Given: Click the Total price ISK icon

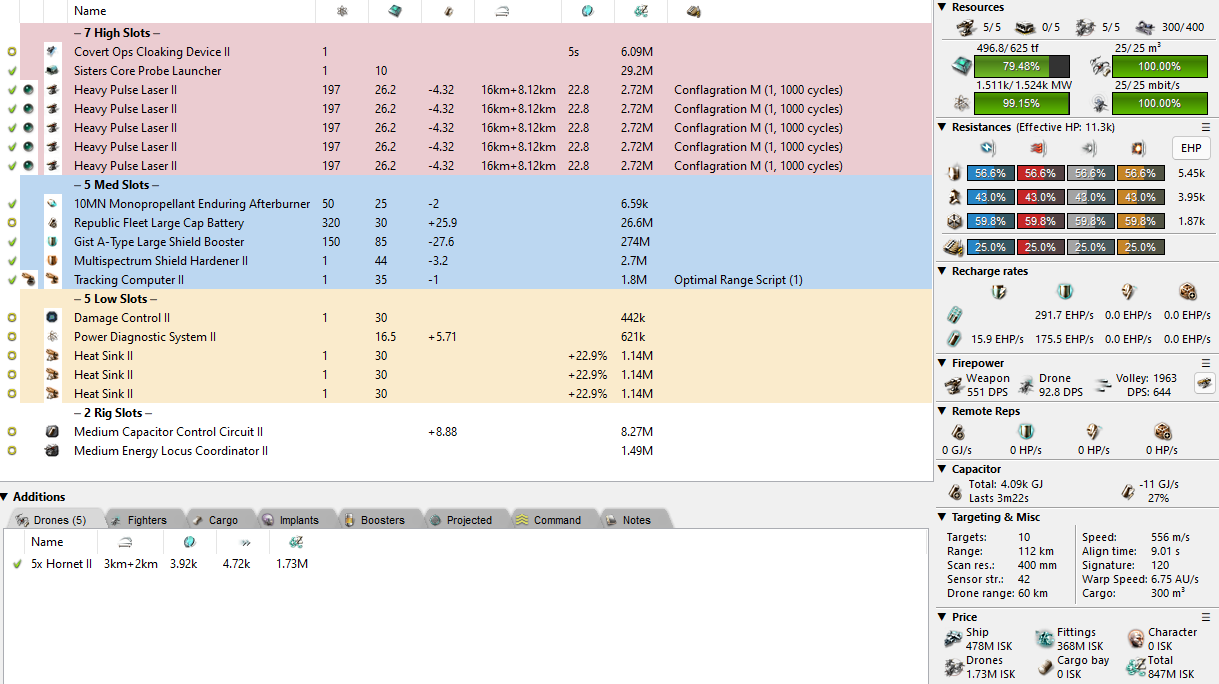Looking at the screenshot, I should point(1135,667).
